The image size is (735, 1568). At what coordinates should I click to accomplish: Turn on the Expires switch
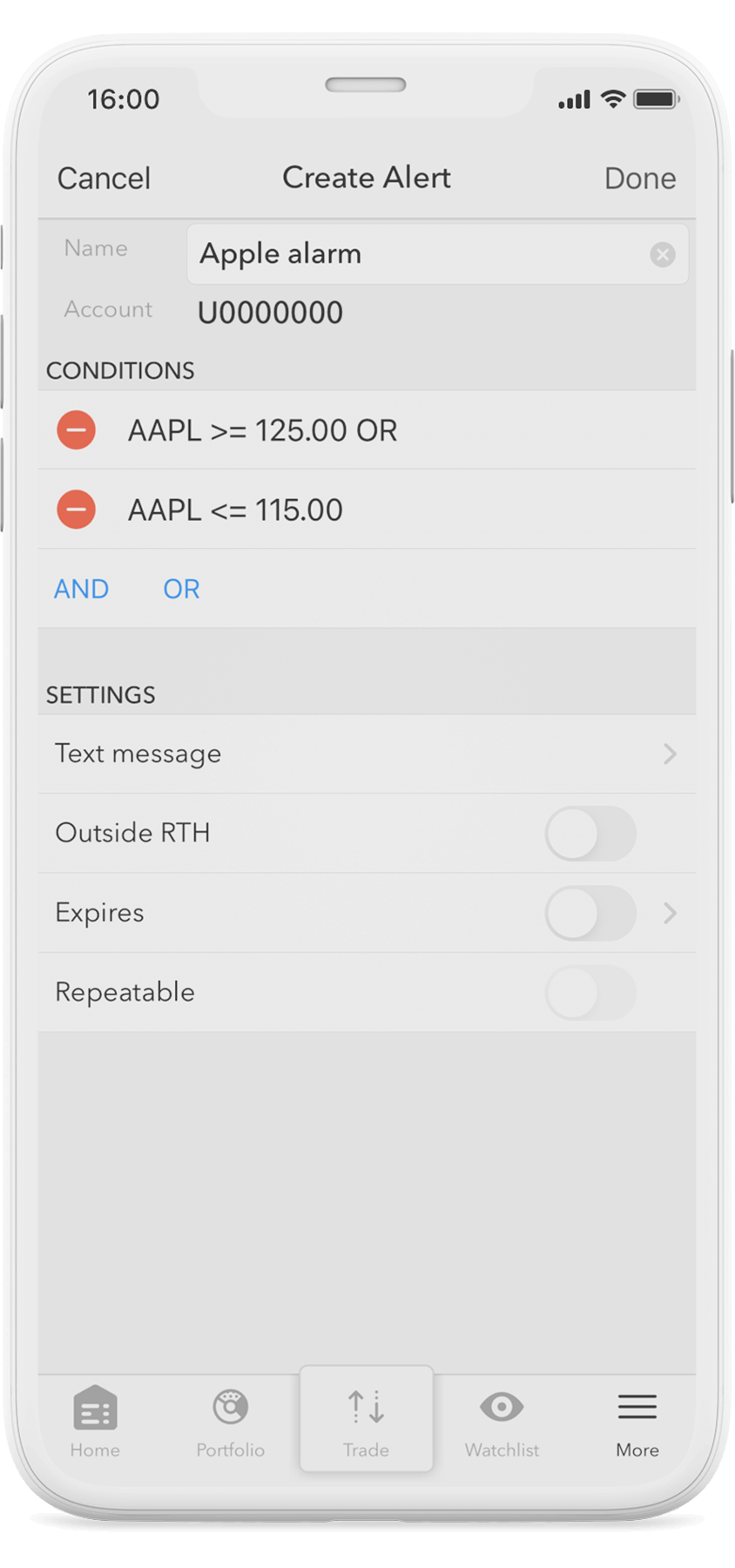(591, 913)
